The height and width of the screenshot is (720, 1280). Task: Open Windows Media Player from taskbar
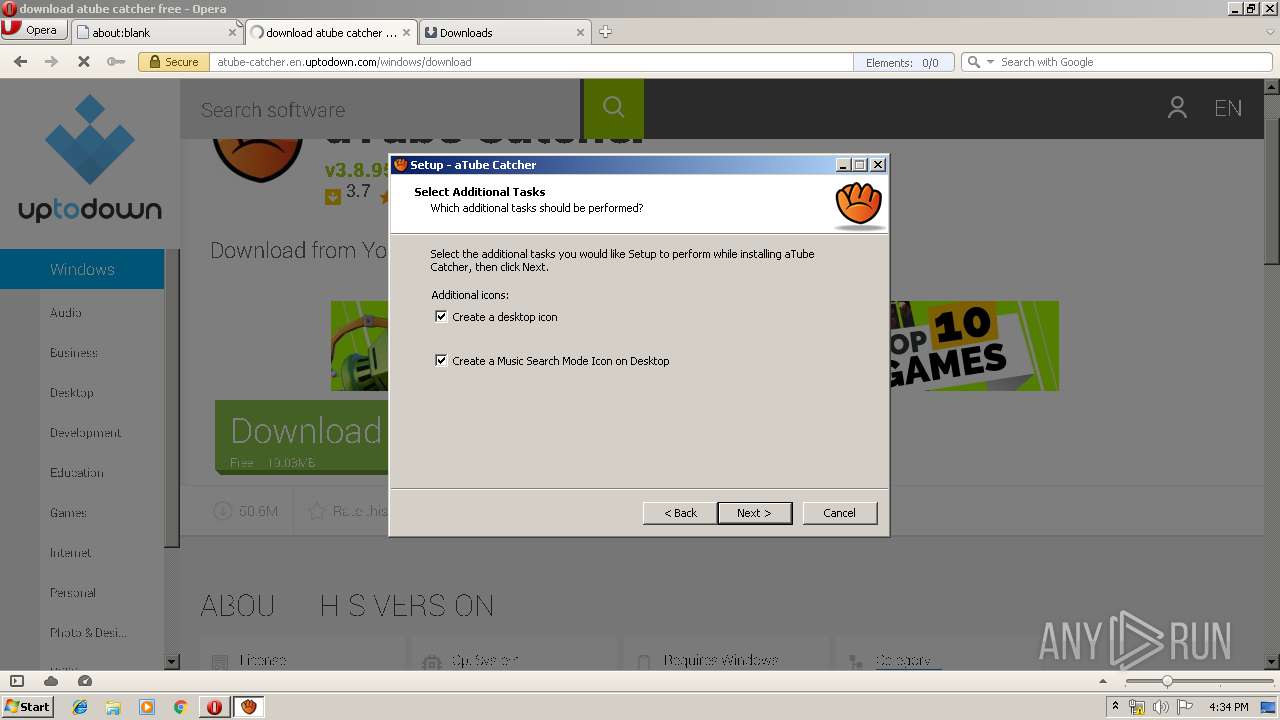pyautogui.click(x=147, y=707)
